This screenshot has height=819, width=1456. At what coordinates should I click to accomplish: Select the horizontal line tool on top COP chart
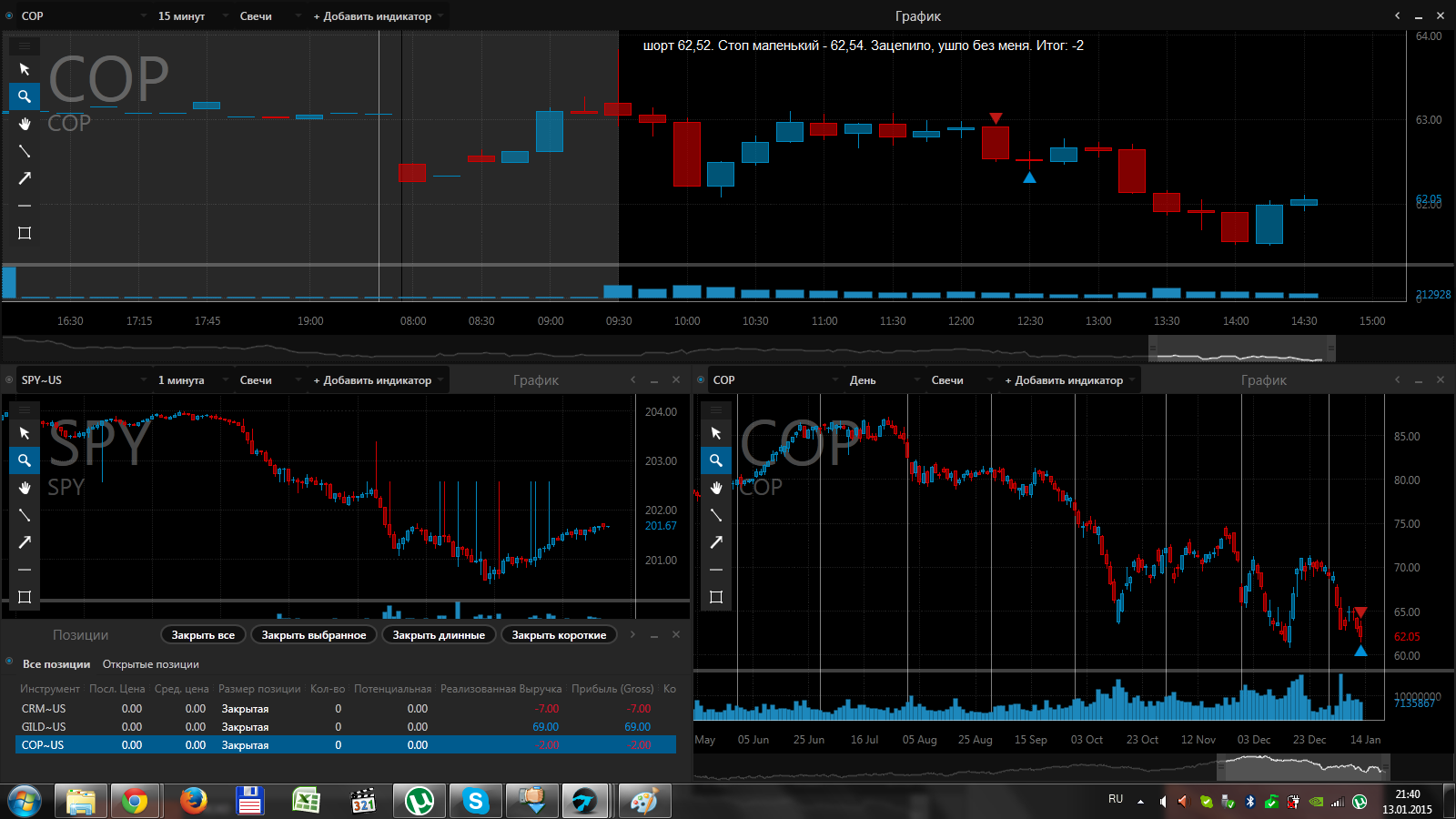point(25,206)
